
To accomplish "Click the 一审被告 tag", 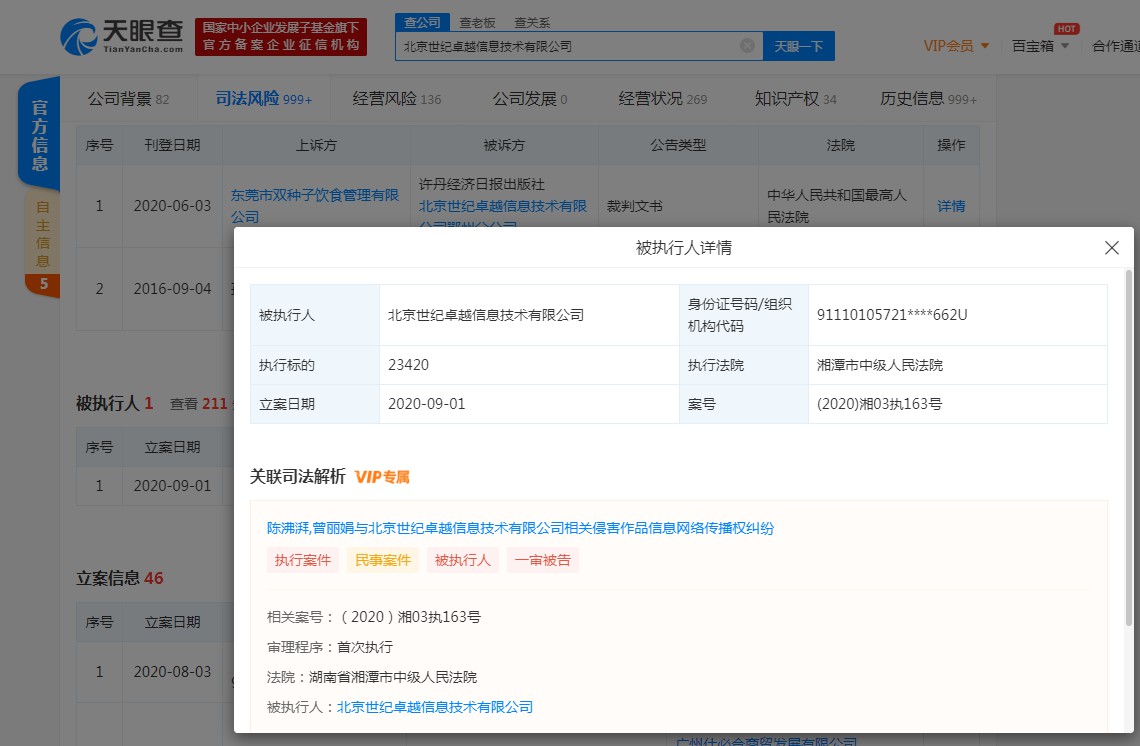I will click(542, 560).
